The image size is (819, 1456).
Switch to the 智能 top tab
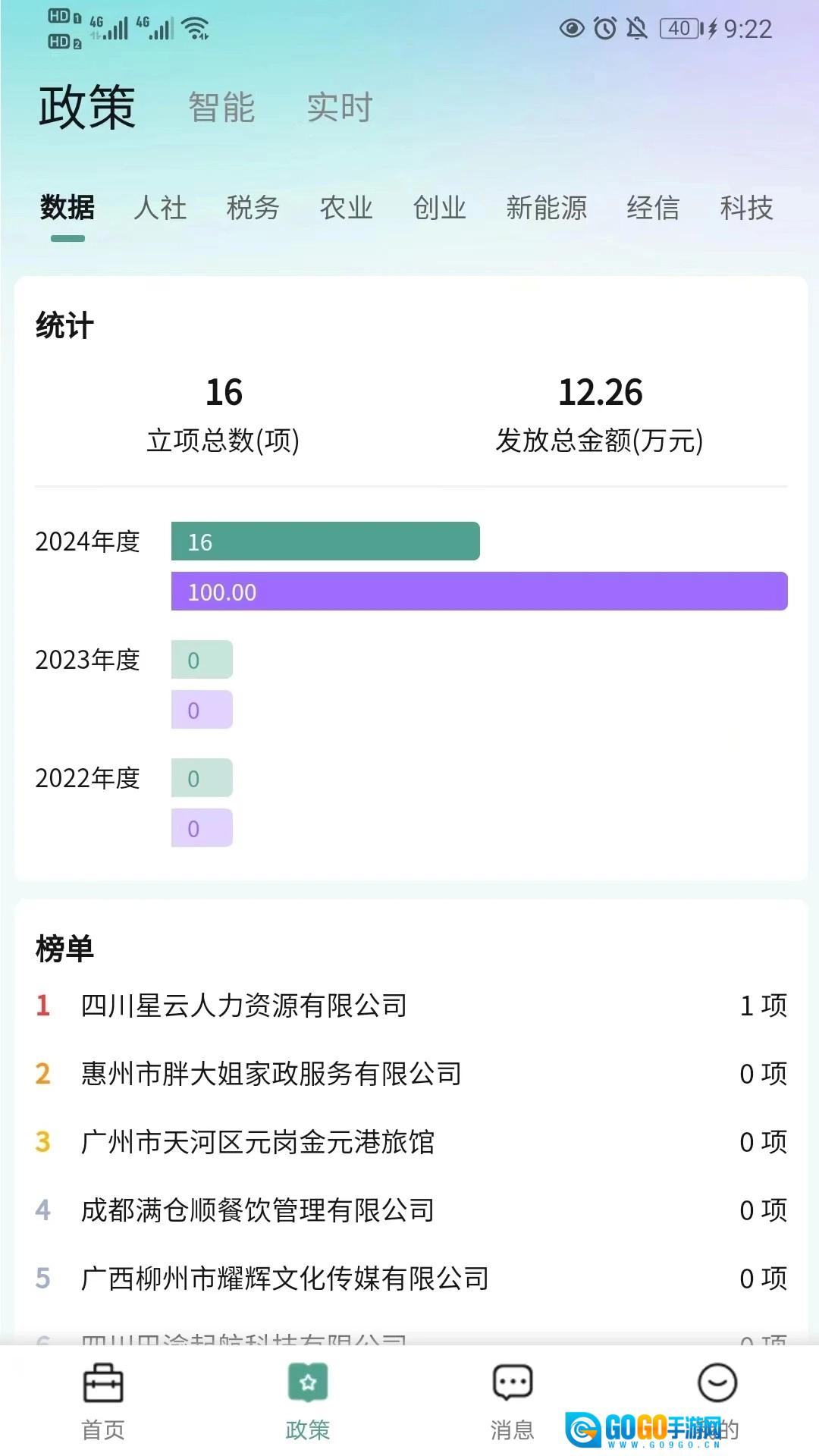[221, 107]
